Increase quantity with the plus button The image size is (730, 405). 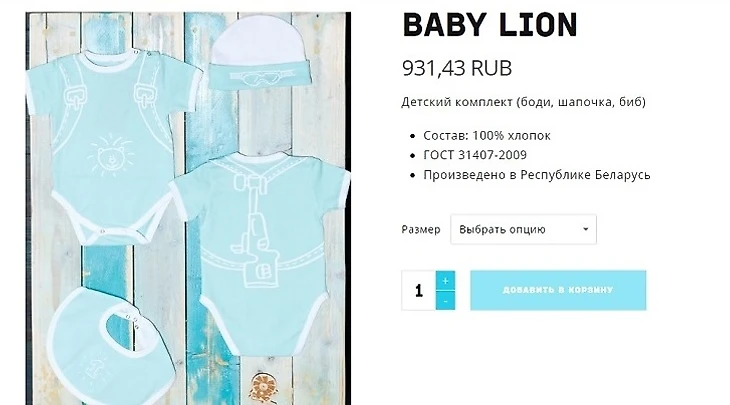pyautogui.click(x=446, y=281)
